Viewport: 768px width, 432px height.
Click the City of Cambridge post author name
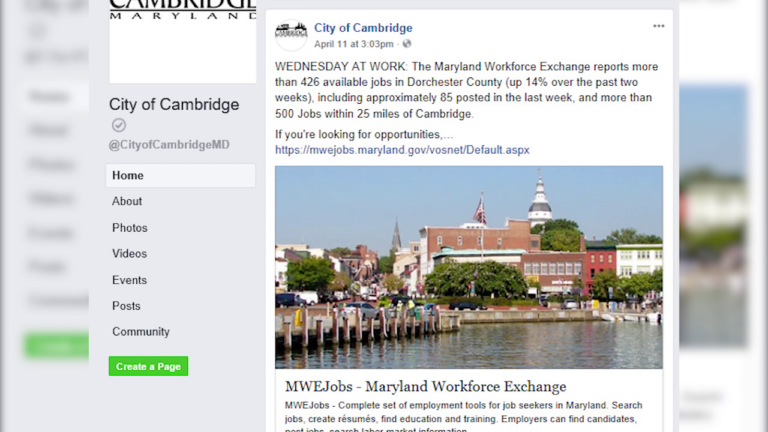pyautogui.click(x=363, y=28)
